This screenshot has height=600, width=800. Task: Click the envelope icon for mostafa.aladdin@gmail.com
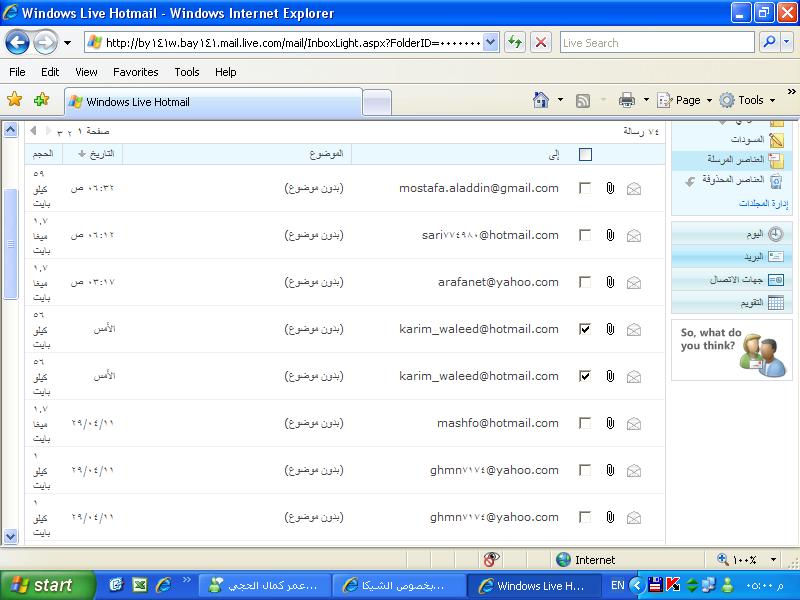[634, 189]
